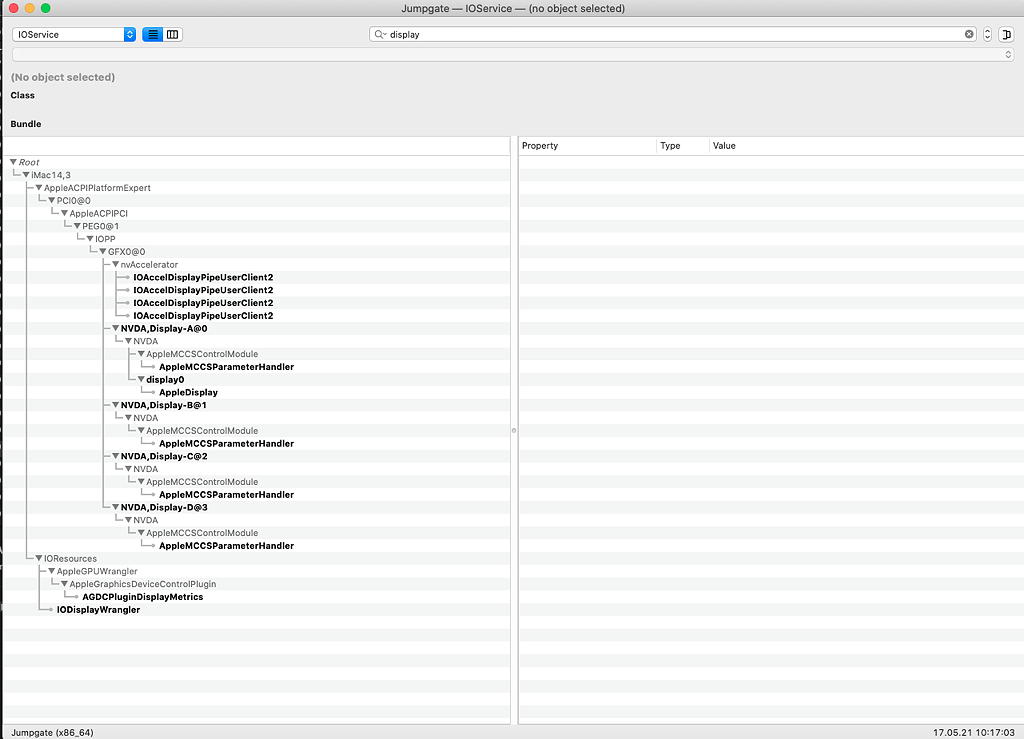
Task: Click the stepper next to search field
Action: [x=988, y=34]
